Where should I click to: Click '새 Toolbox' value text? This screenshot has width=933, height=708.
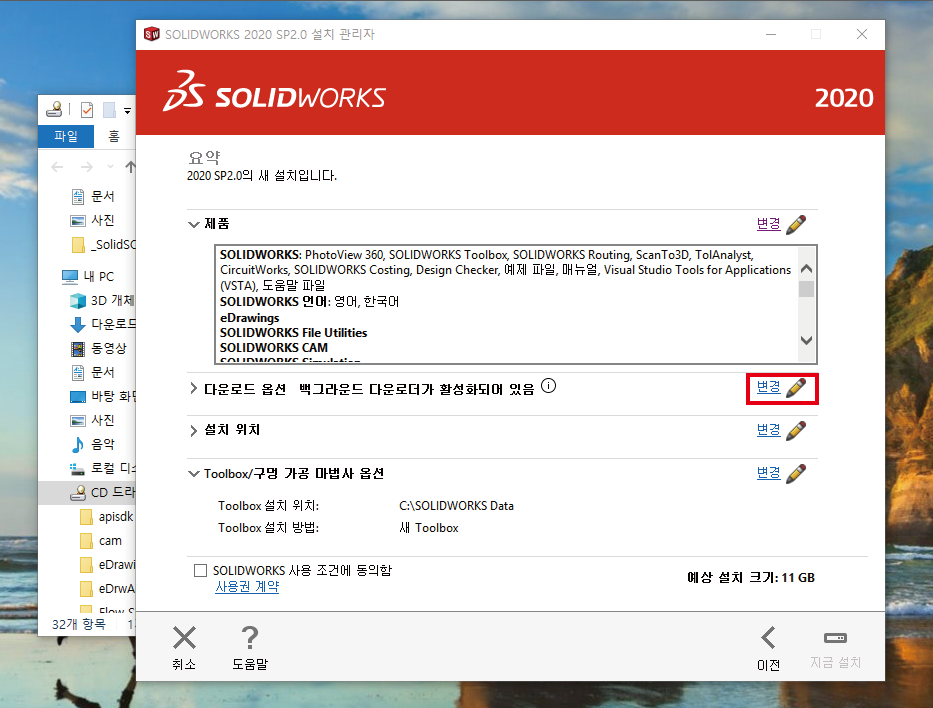coord(428,528)
